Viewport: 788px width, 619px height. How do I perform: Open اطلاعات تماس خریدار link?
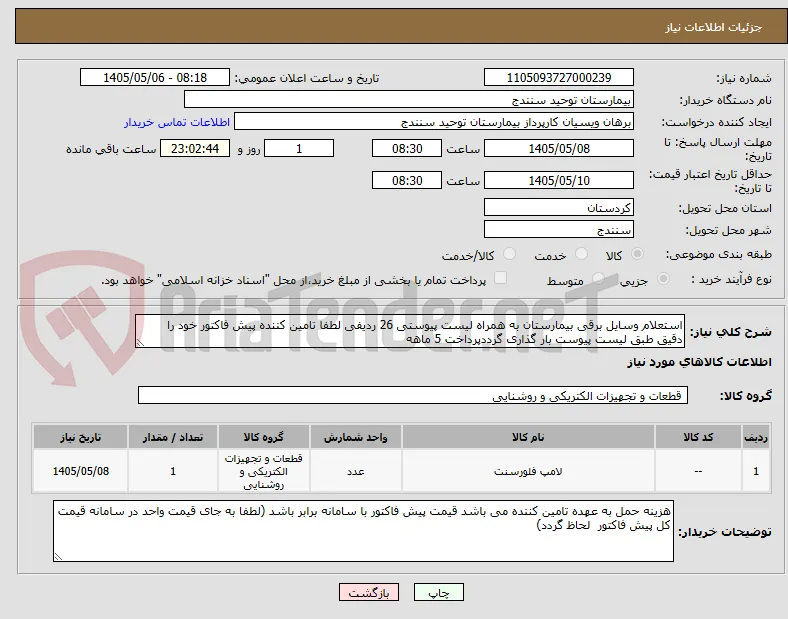(177, 122)
